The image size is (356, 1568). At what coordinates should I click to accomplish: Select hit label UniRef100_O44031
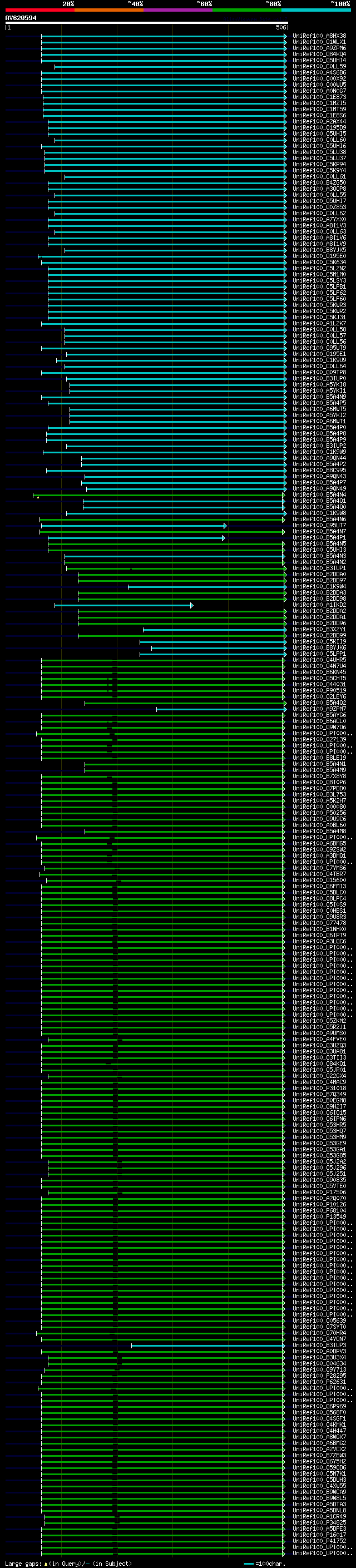(319, 684)
